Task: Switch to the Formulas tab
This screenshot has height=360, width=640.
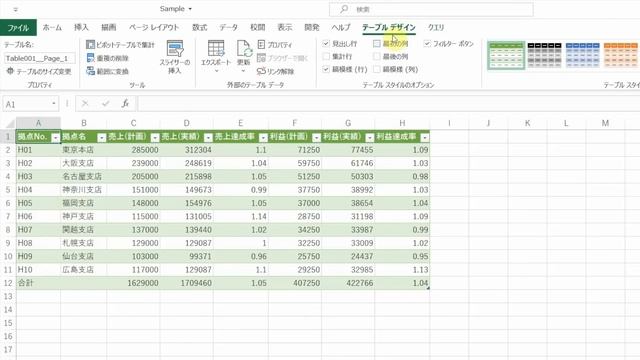Action: [x=200, y=27]
